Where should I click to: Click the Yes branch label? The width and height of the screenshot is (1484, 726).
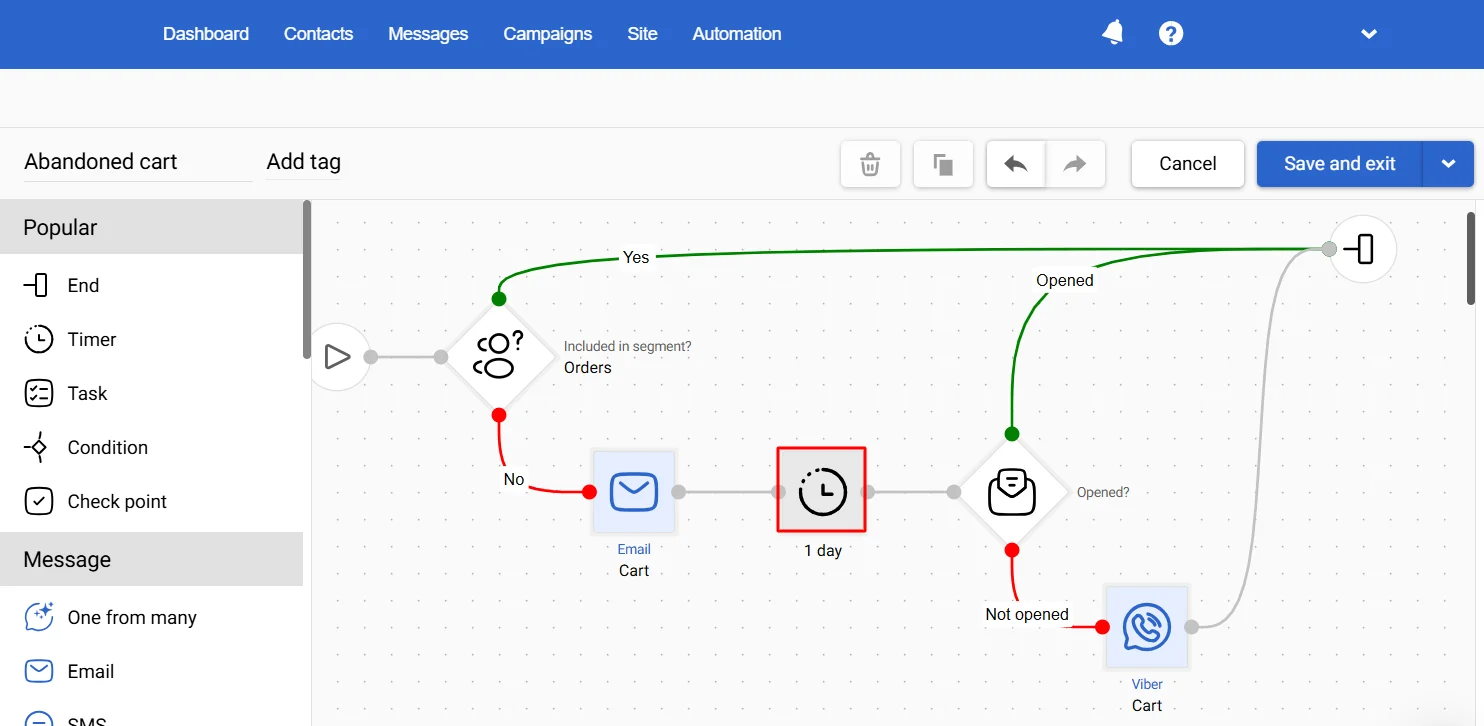pos(636,257)
